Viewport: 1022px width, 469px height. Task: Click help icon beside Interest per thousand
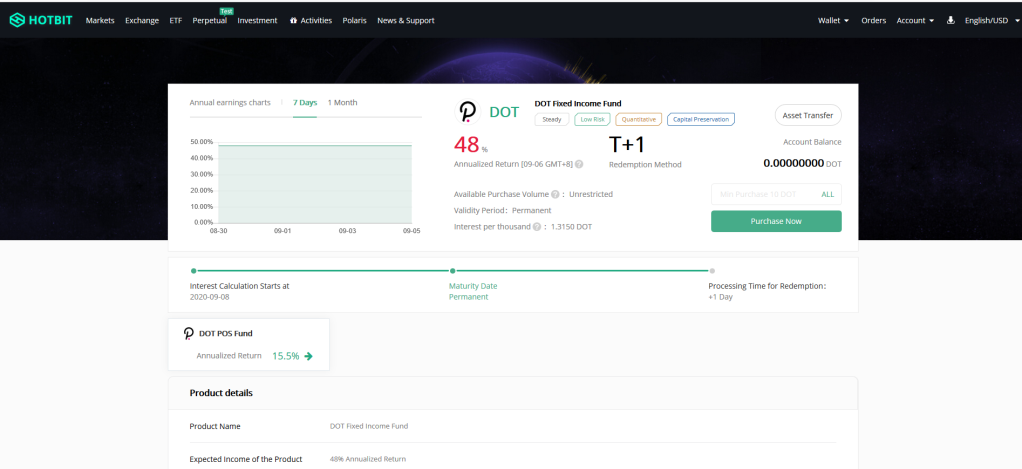(x=537, y=227)
